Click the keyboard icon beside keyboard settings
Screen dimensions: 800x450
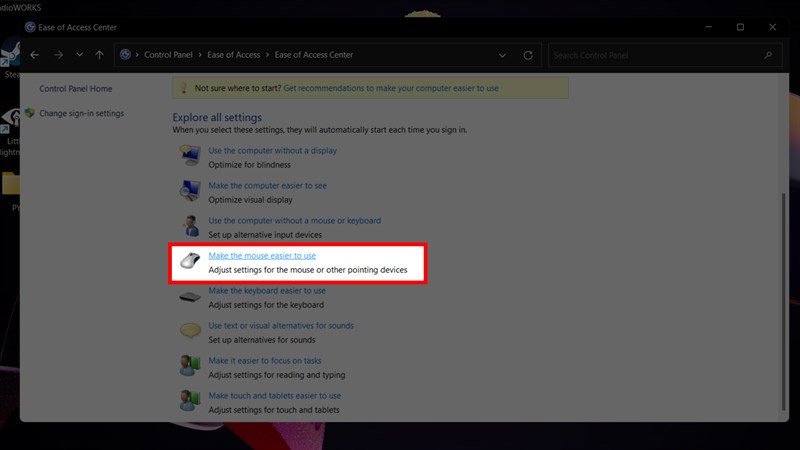tap(190, 297)
